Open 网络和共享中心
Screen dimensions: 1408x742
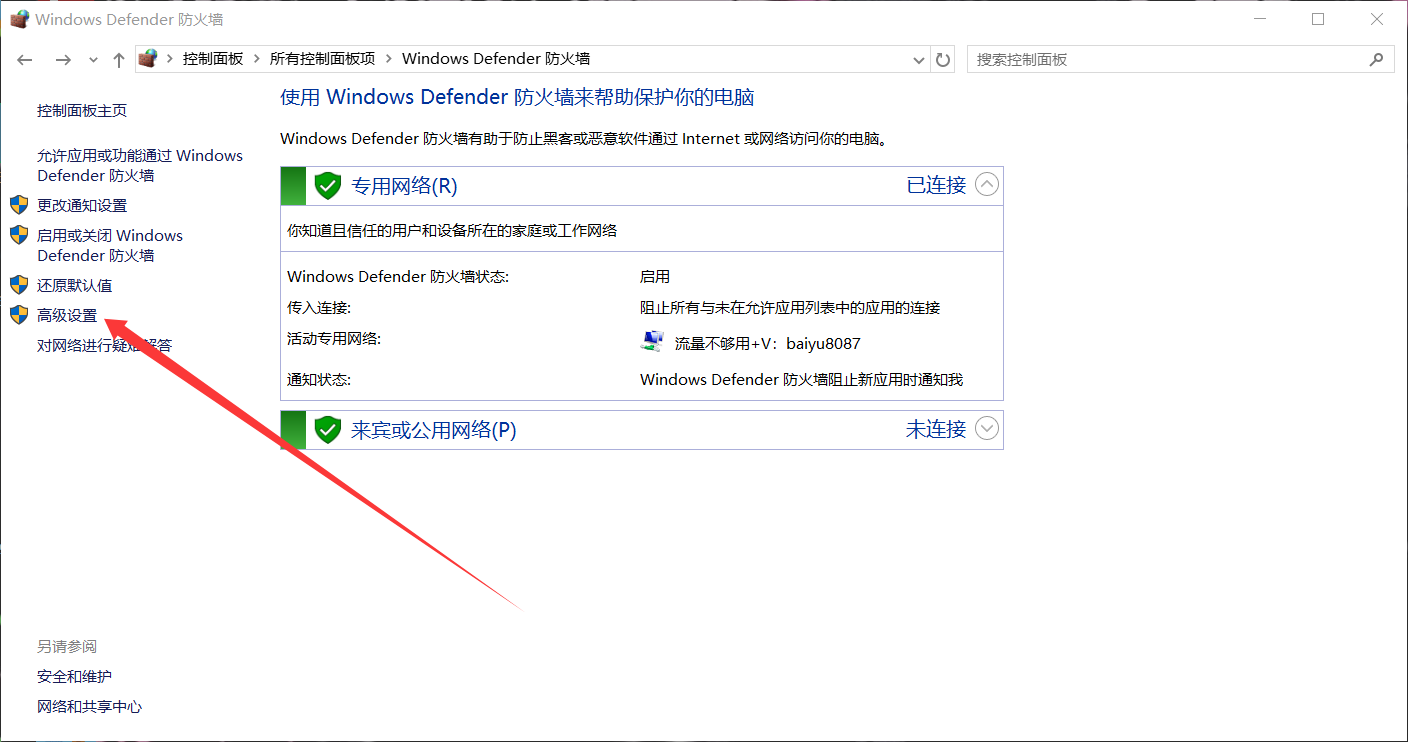90,706
